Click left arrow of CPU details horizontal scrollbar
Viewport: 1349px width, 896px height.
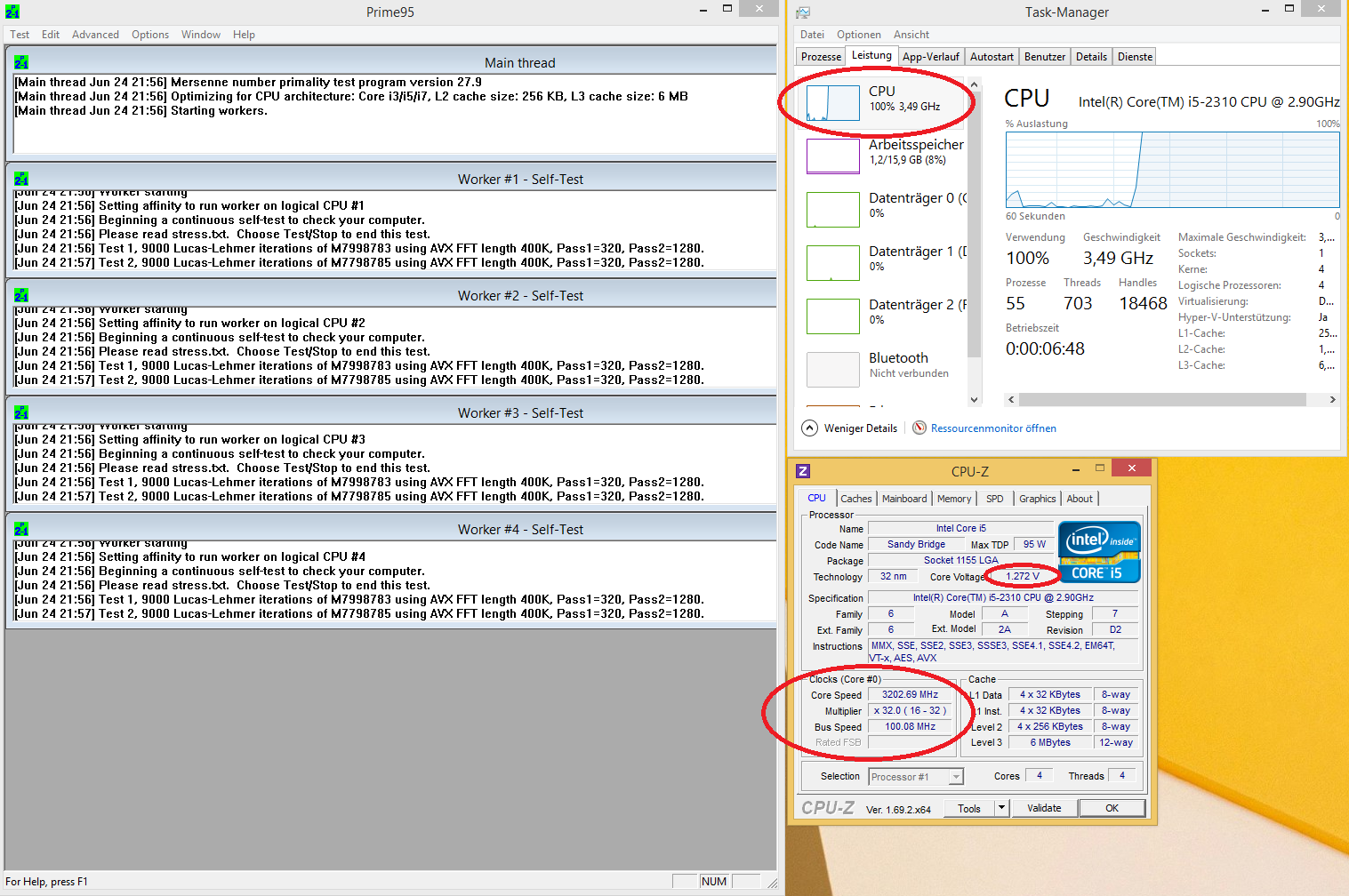(1011, 400)
